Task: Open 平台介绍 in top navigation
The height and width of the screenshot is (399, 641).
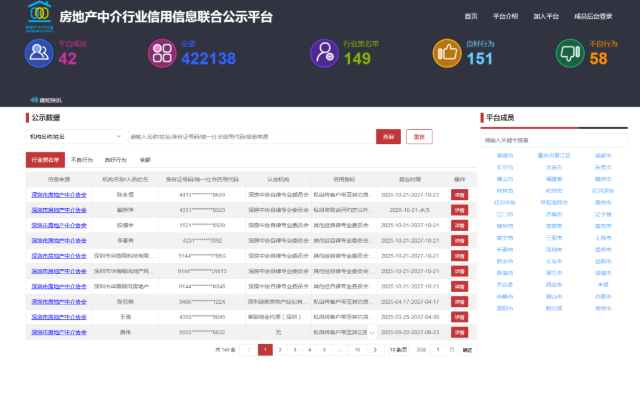Action: (x=505, y=16)
